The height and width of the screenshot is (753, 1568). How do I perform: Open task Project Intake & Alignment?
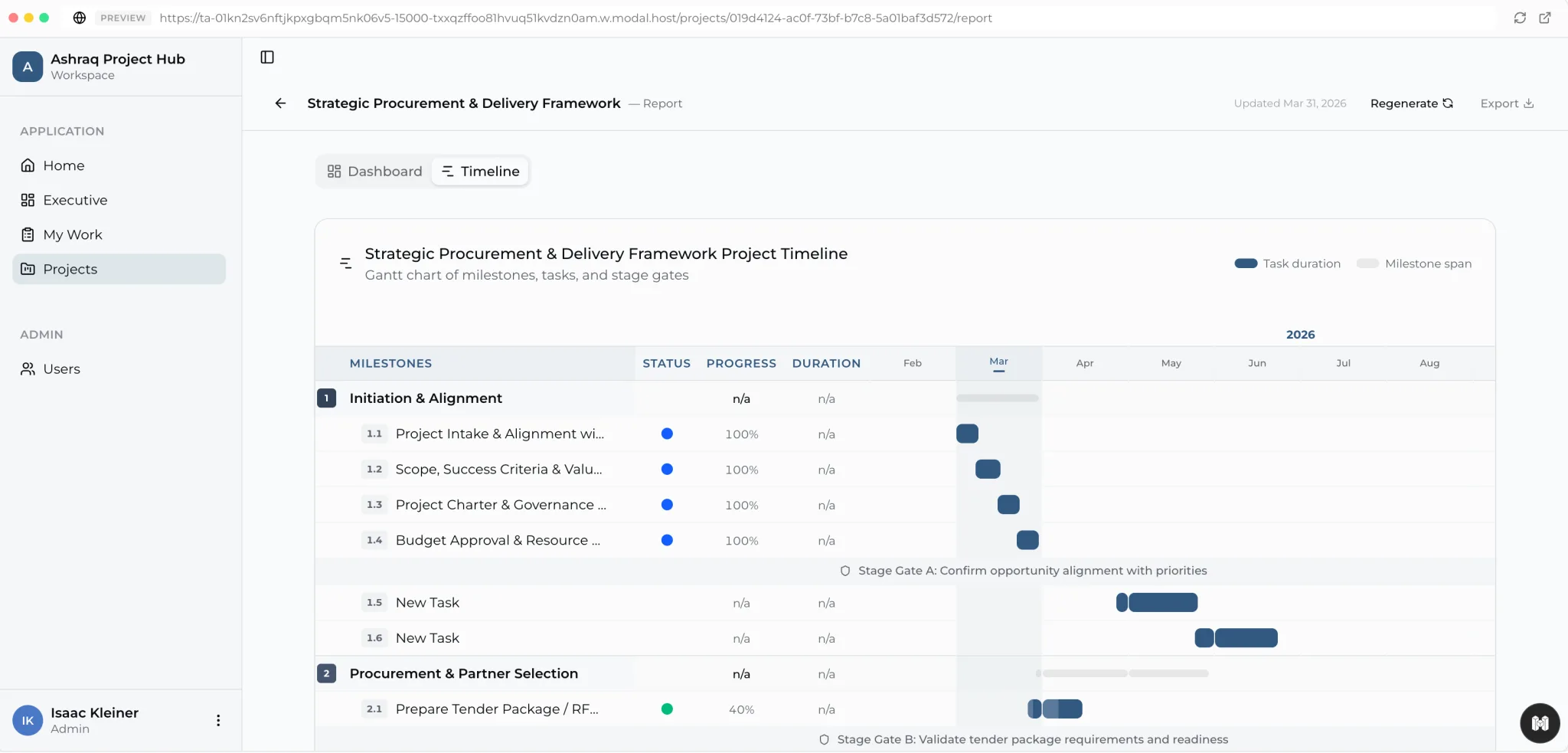(500, 434)
